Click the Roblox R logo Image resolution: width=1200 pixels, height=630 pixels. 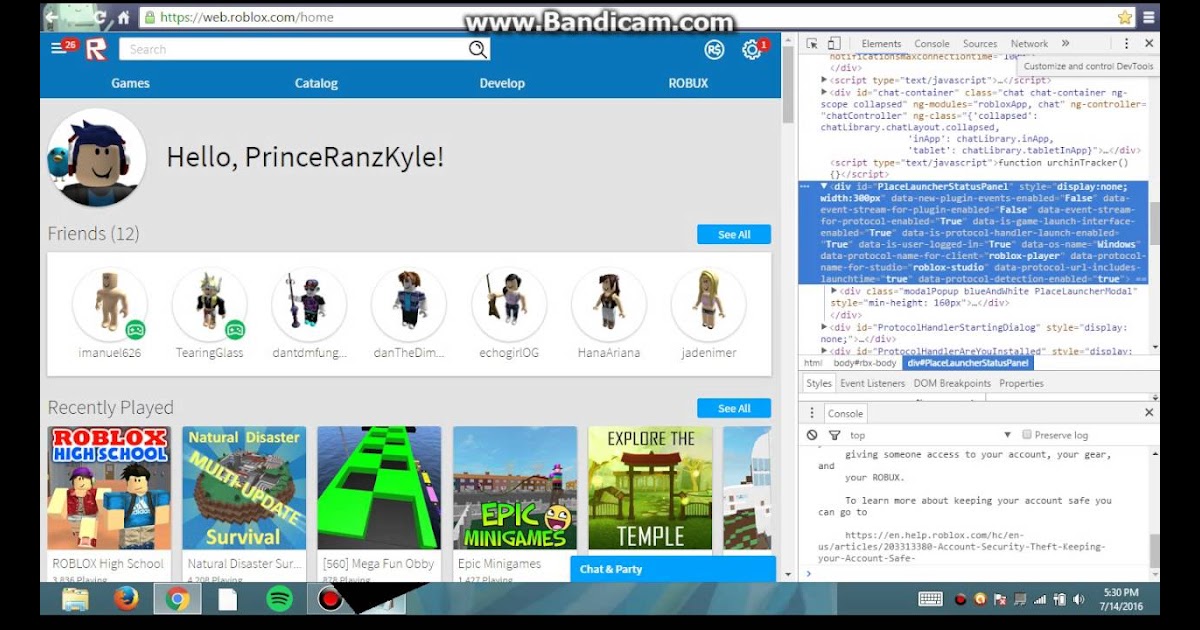pos(96,49)
